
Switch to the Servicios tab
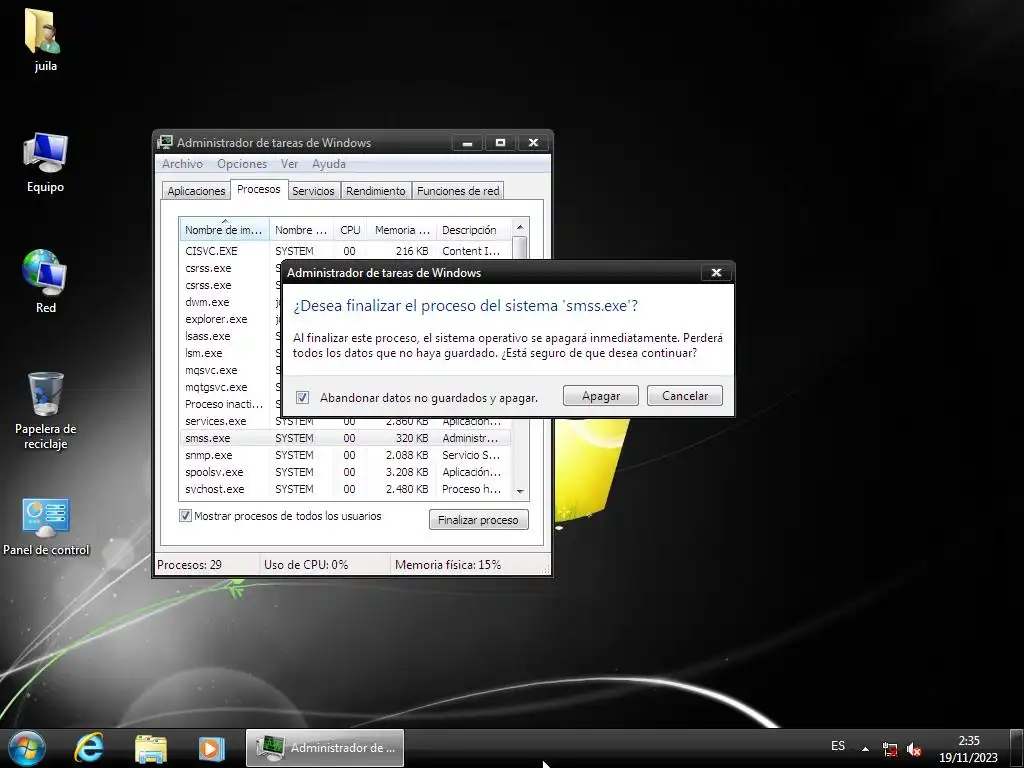click(313, 191)
